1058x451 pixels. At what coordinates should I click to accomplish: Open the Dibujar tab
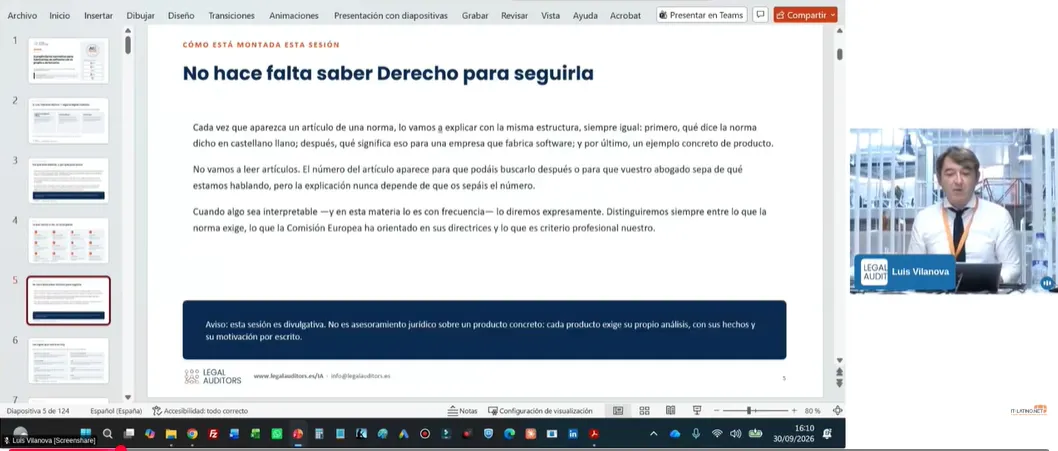140,16
